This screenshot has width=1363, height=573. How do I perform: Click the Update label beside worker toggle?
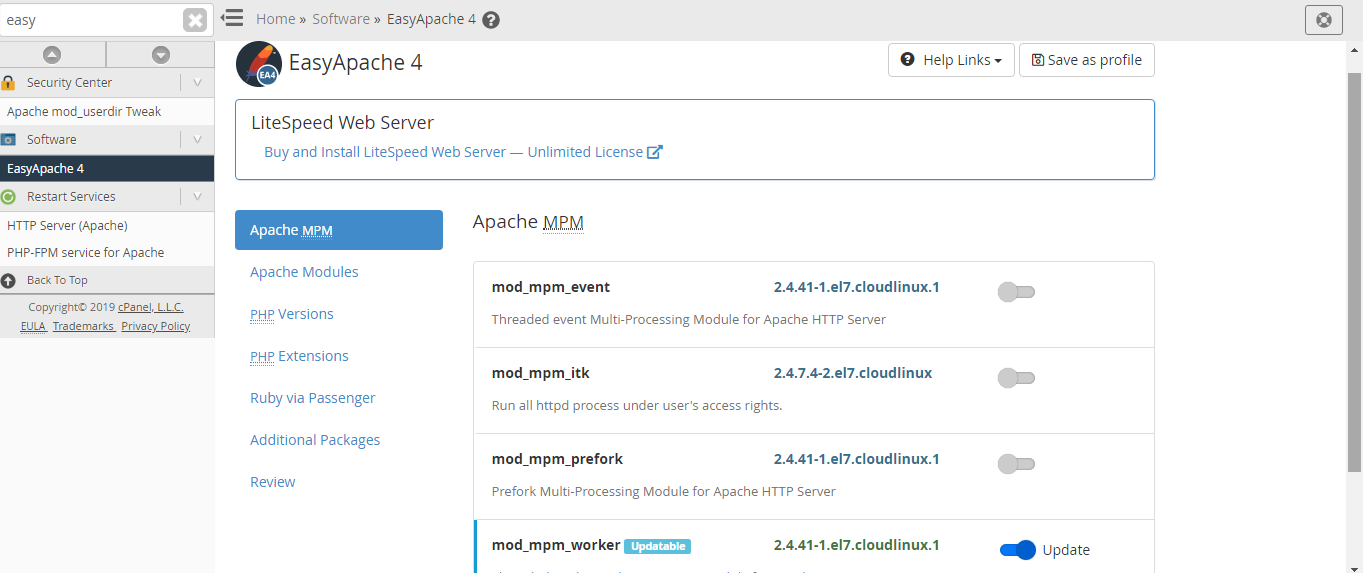pyautogui.click(x=1066, y=550)
